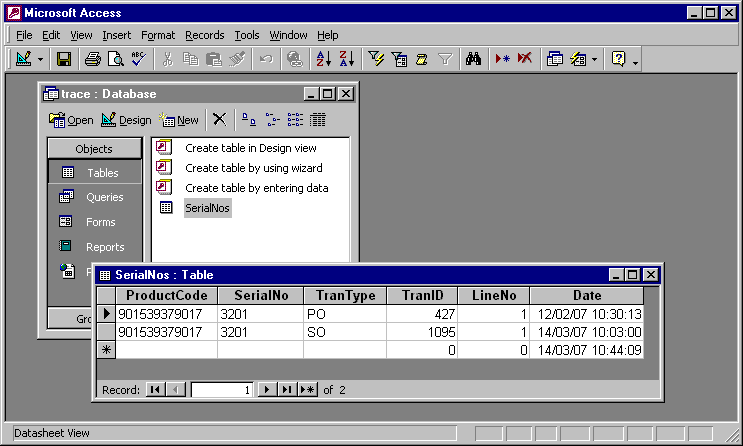Image resolution: width=743 pixels, height=446 pixels.
Task: Click Design in the database window
Action: click(126, 120)
